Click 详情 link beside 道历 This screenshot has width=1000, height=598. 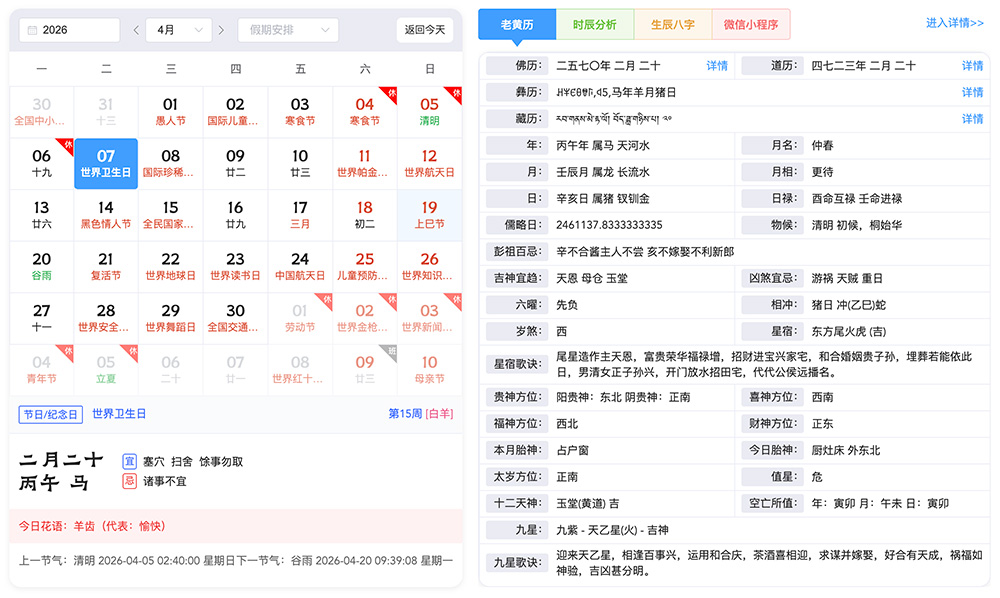(x=972, y=66)
